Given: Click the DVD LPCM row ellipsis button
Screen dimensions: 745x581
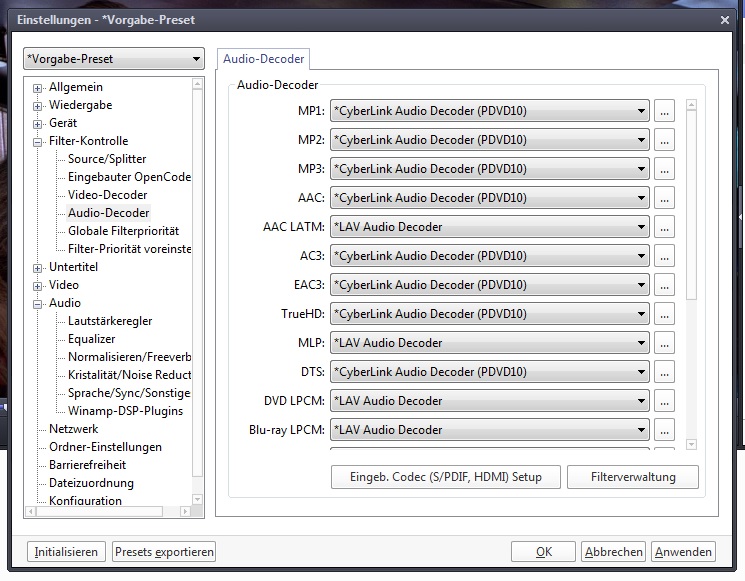Looking at the screenshot, I should click(x=664, y=401).
